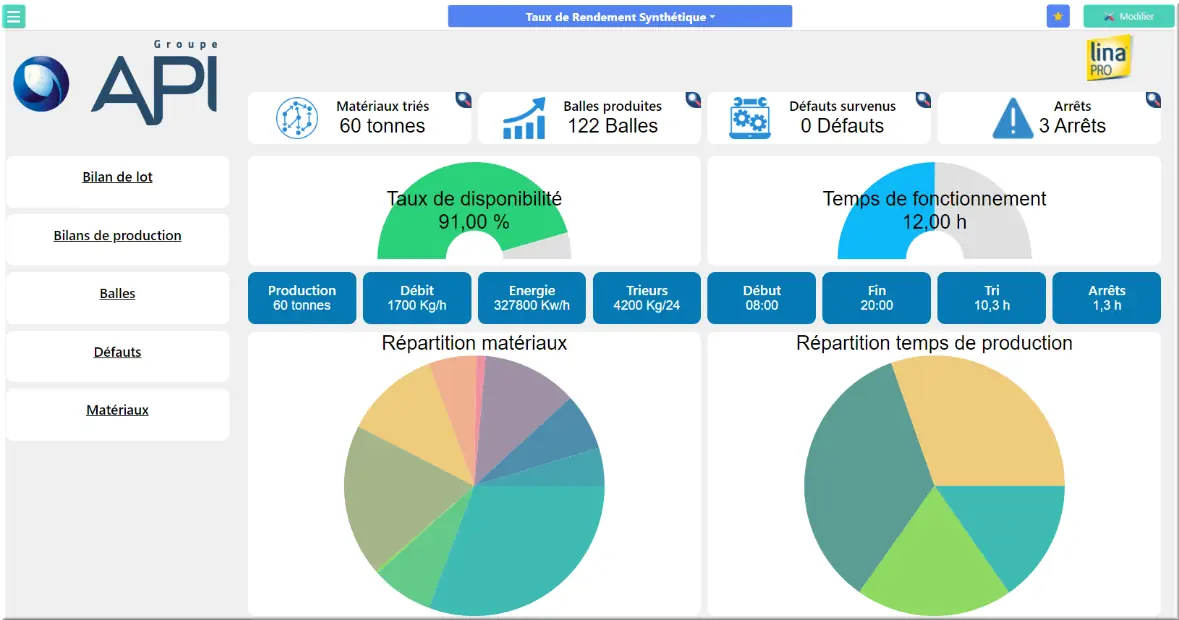Navigate to the Matériaux section

(x=117, y=410)
